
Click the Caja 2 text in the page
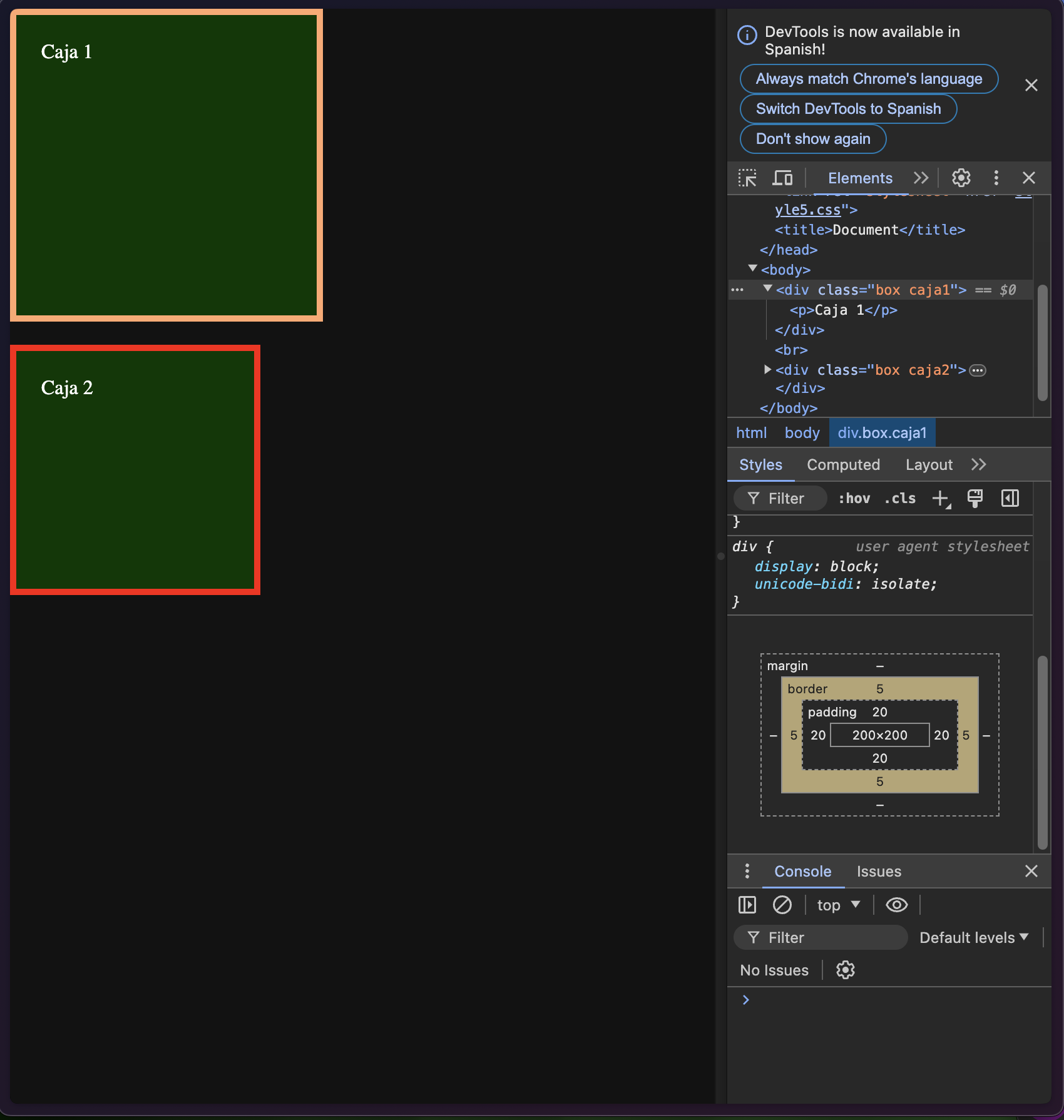tap(67, 388)
